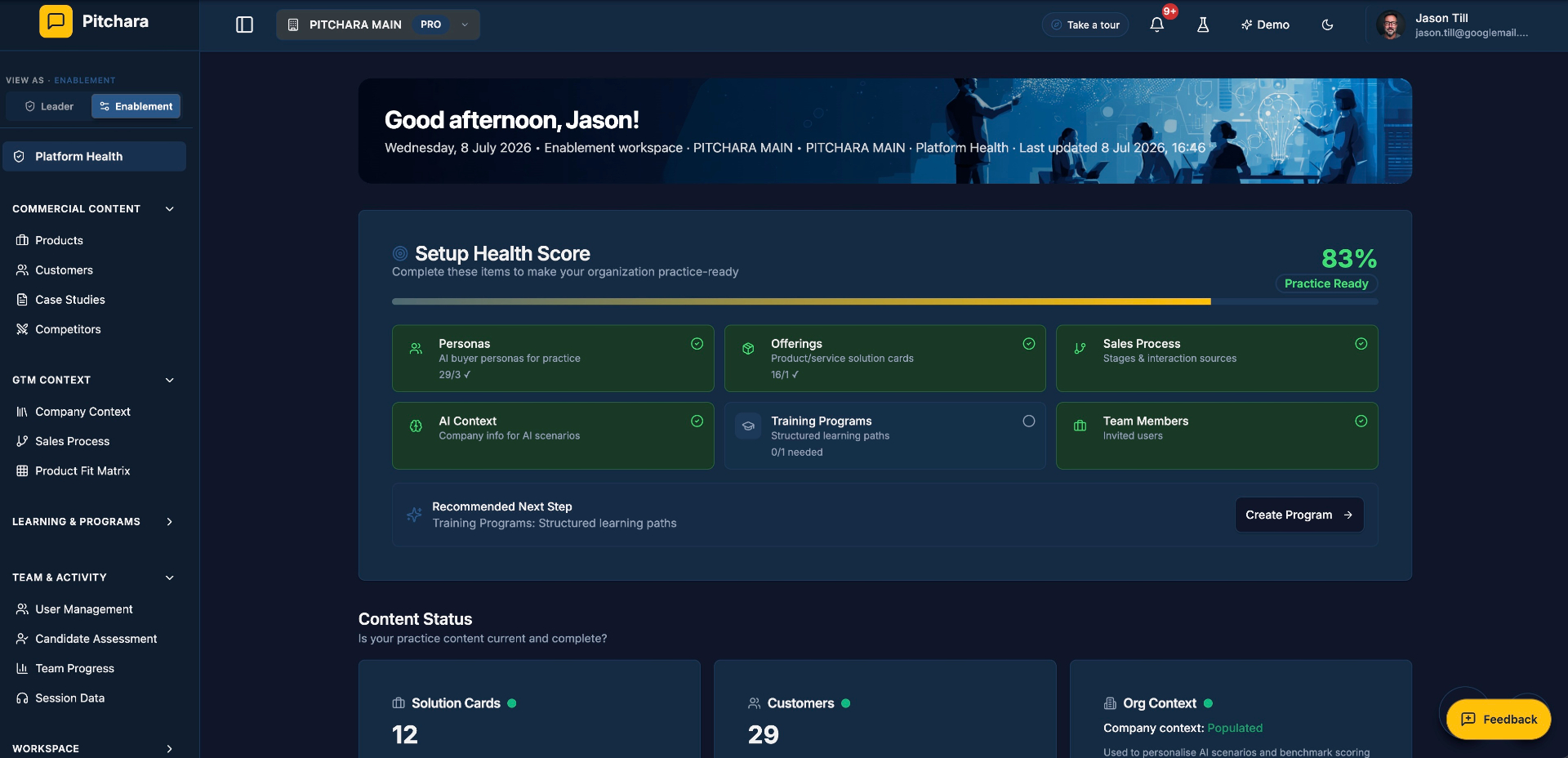The width and height of the screenshot is (1568, 758).
Task: Collapse the Team & Activity section
Action: (170, 577)
